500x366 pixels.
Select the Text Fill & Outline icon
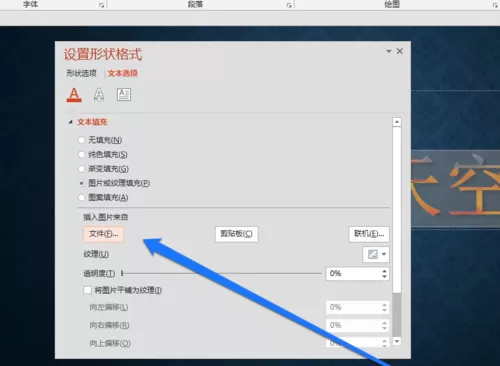74,95
